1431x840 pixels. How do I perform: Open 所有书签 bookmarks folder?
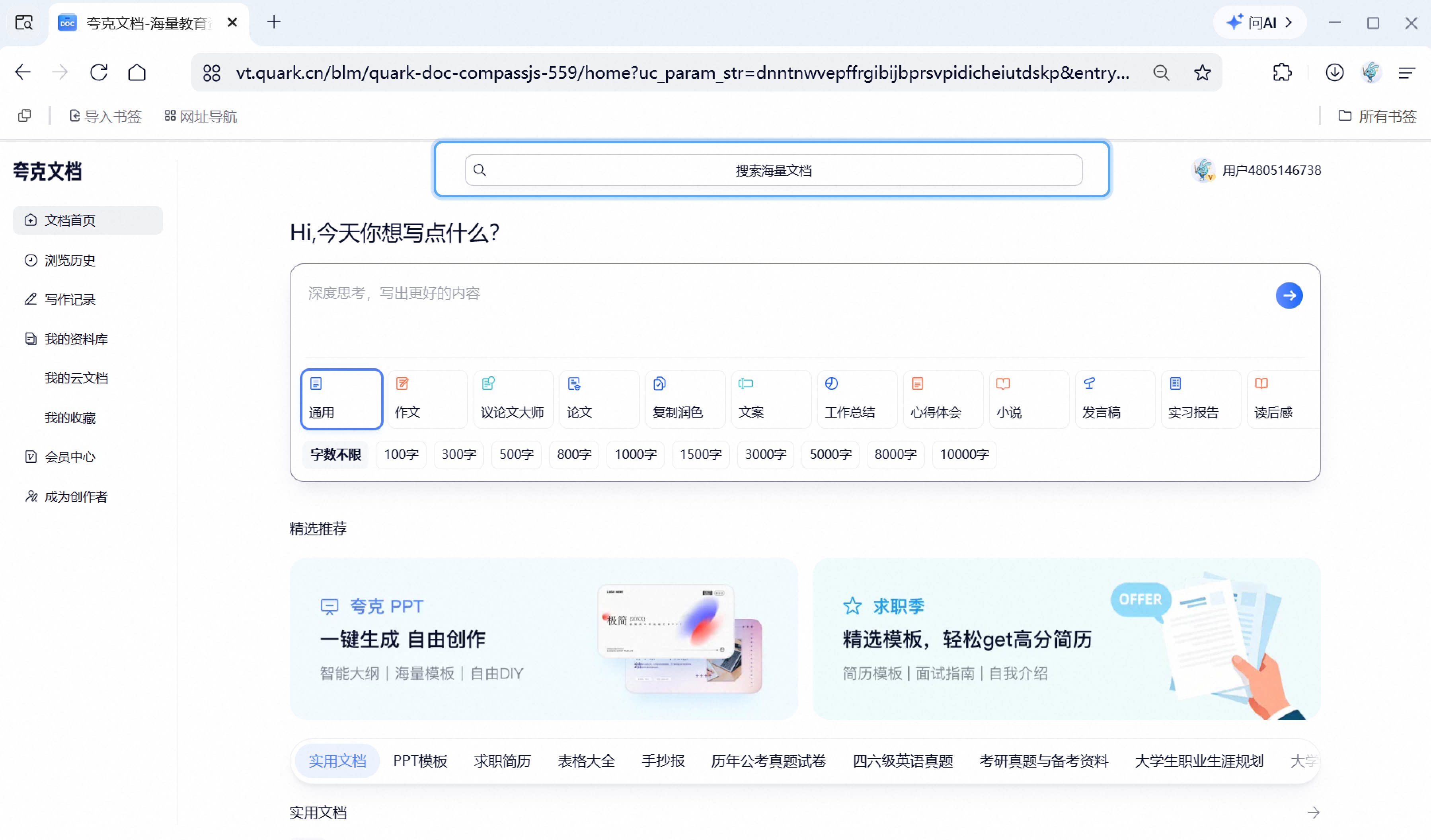coord(1377,117)
